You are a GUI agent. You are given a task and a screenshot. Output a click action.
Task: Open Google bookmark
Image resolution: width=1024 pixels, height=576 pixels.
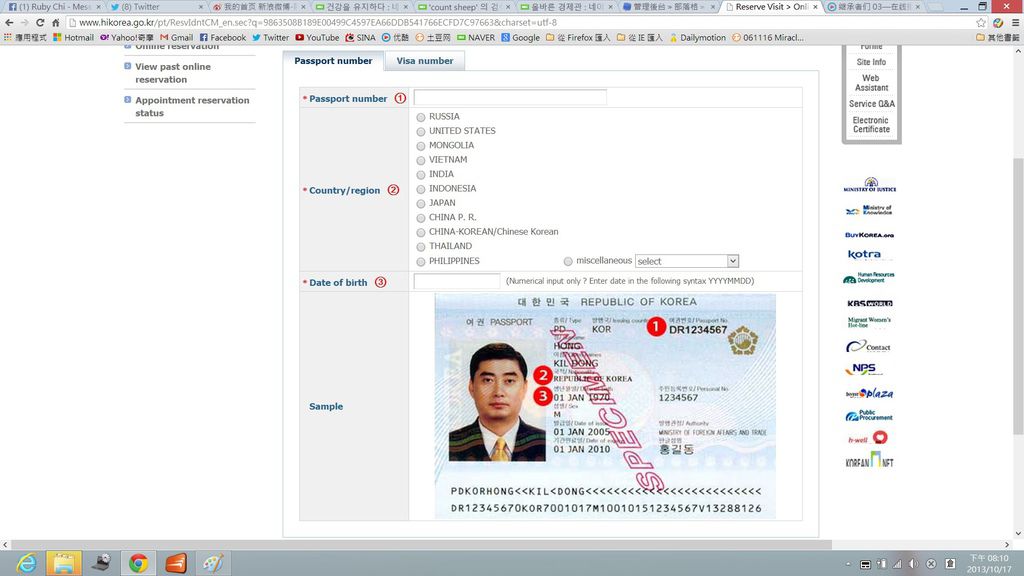[520, 37]
